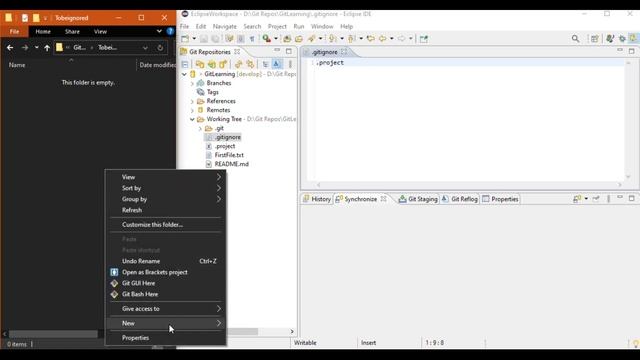Image resolution: width=640 pixels, height=360 pixels.
Task: Click the Save All toolbar icon
Action: 215,39
